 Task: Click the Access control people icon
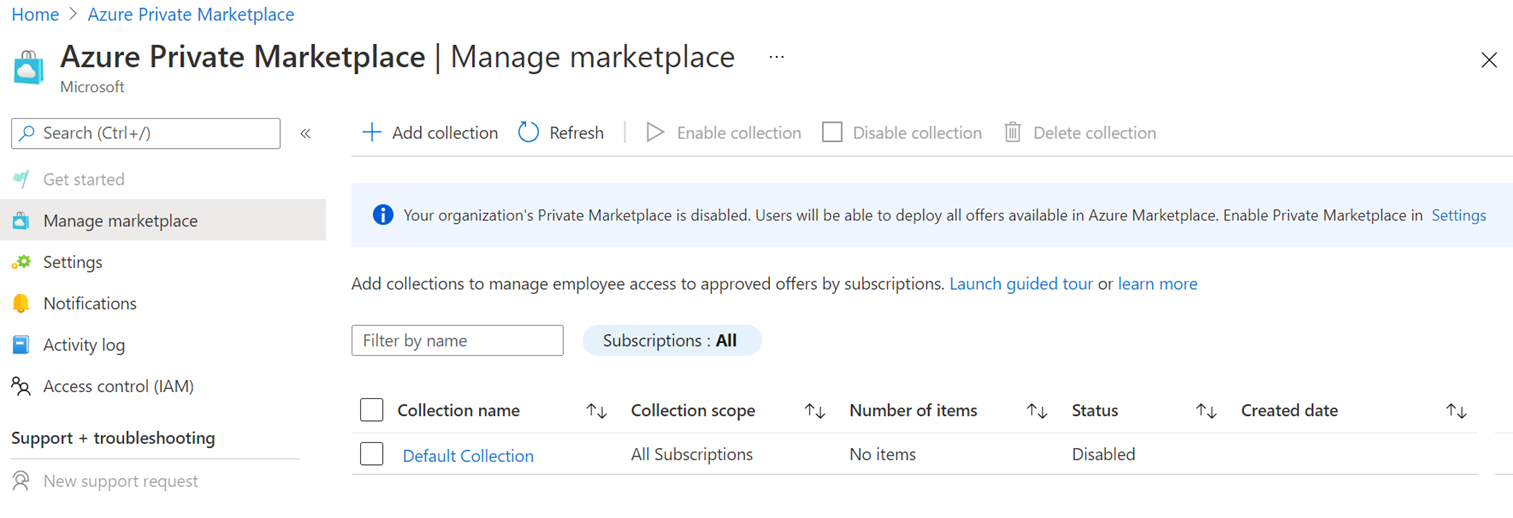(21, 386)
